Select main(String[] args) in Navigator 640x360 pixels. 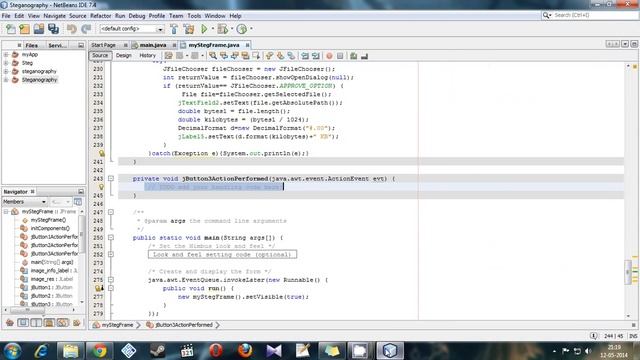pos(51,262)
